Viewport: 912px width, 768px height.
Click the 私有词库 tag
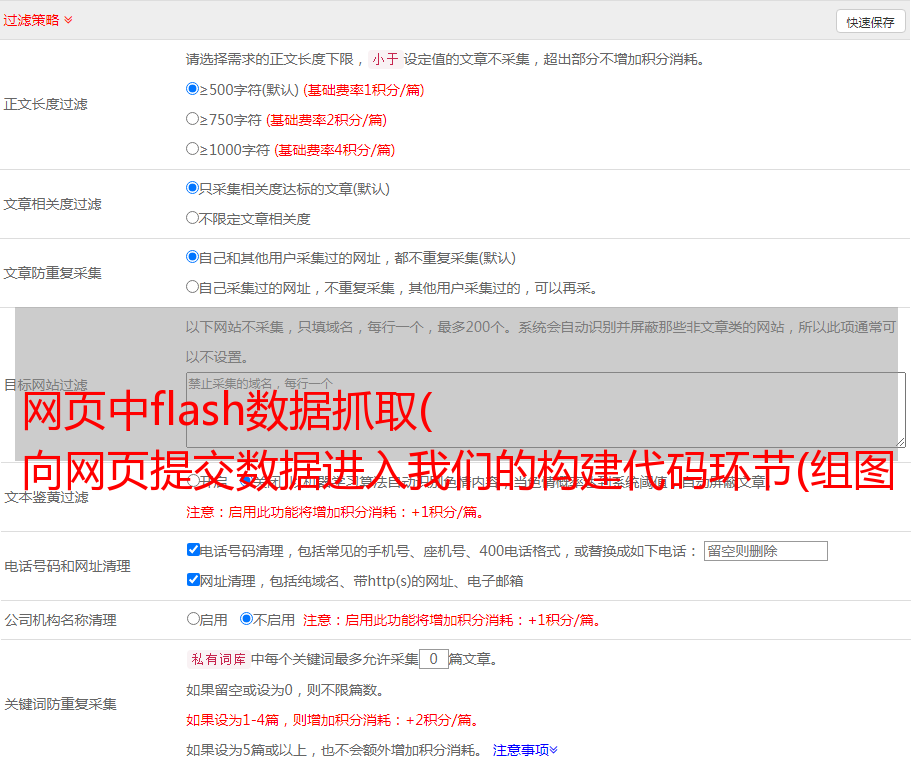(x=218, y=659)
